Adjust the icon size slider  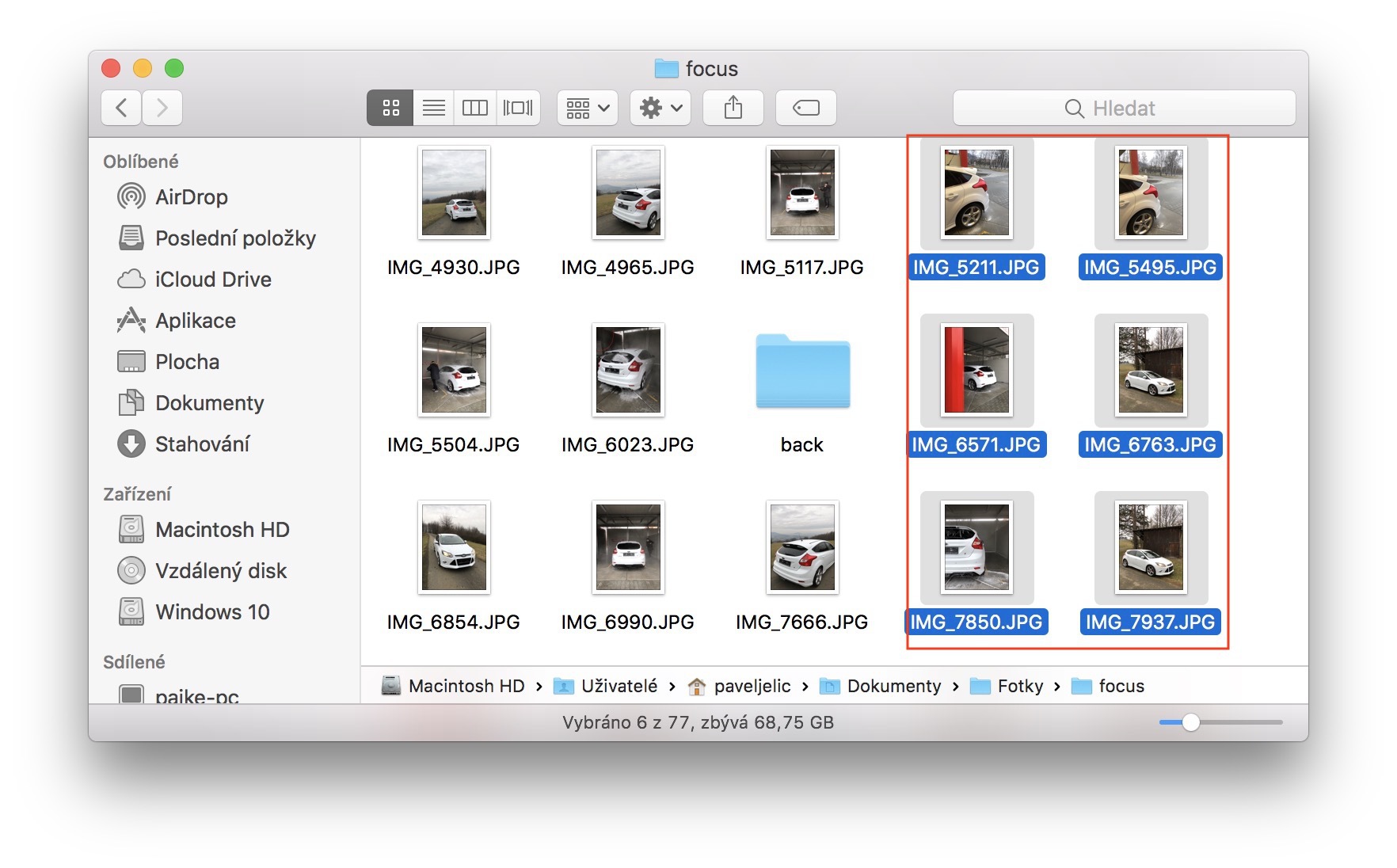click(x=1191, y=722)
